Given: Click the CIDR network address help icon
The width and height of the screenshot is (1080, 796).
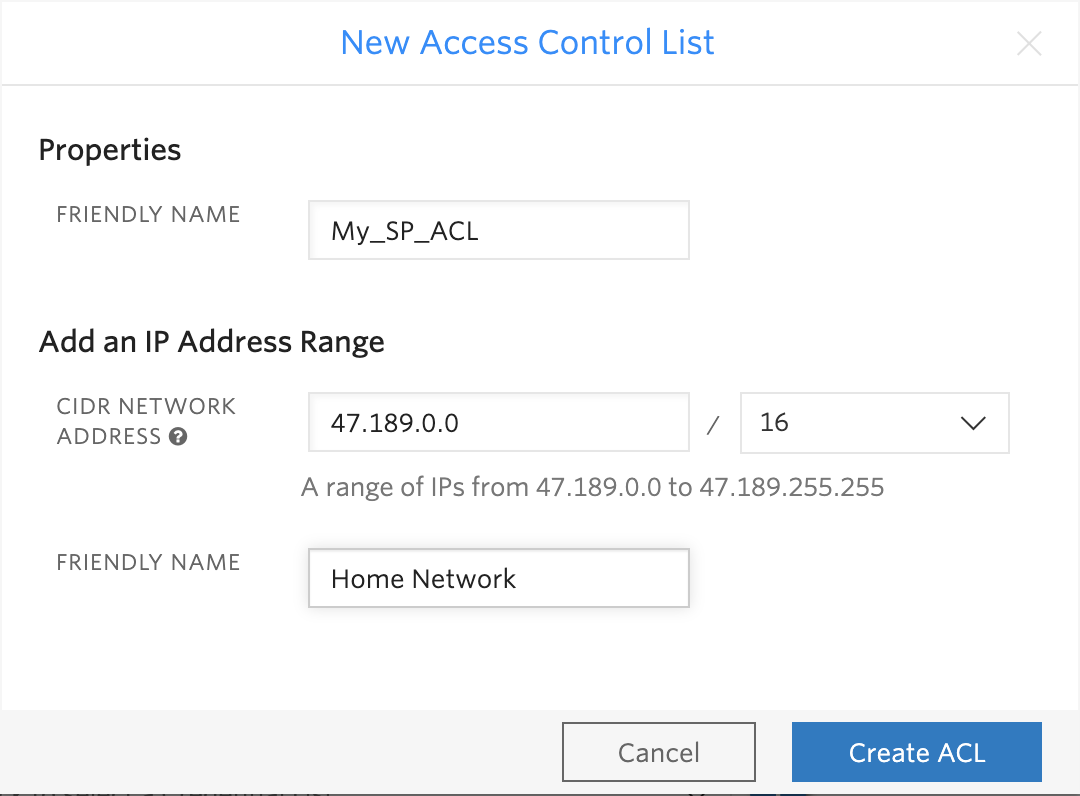Looking at the screenshot, I should tap(178, 437).
